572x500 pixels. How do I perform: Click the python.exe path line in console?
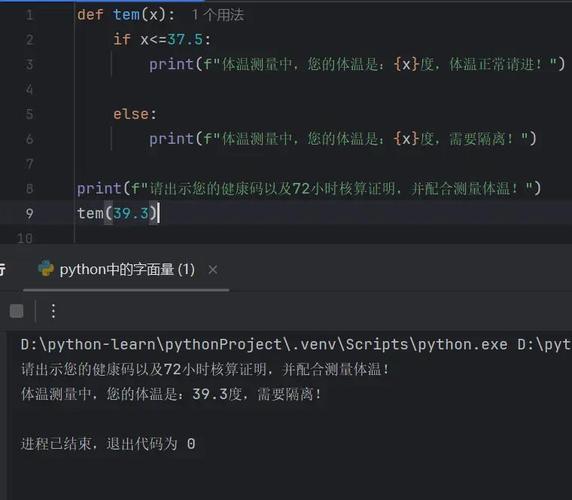coord(296,345)
